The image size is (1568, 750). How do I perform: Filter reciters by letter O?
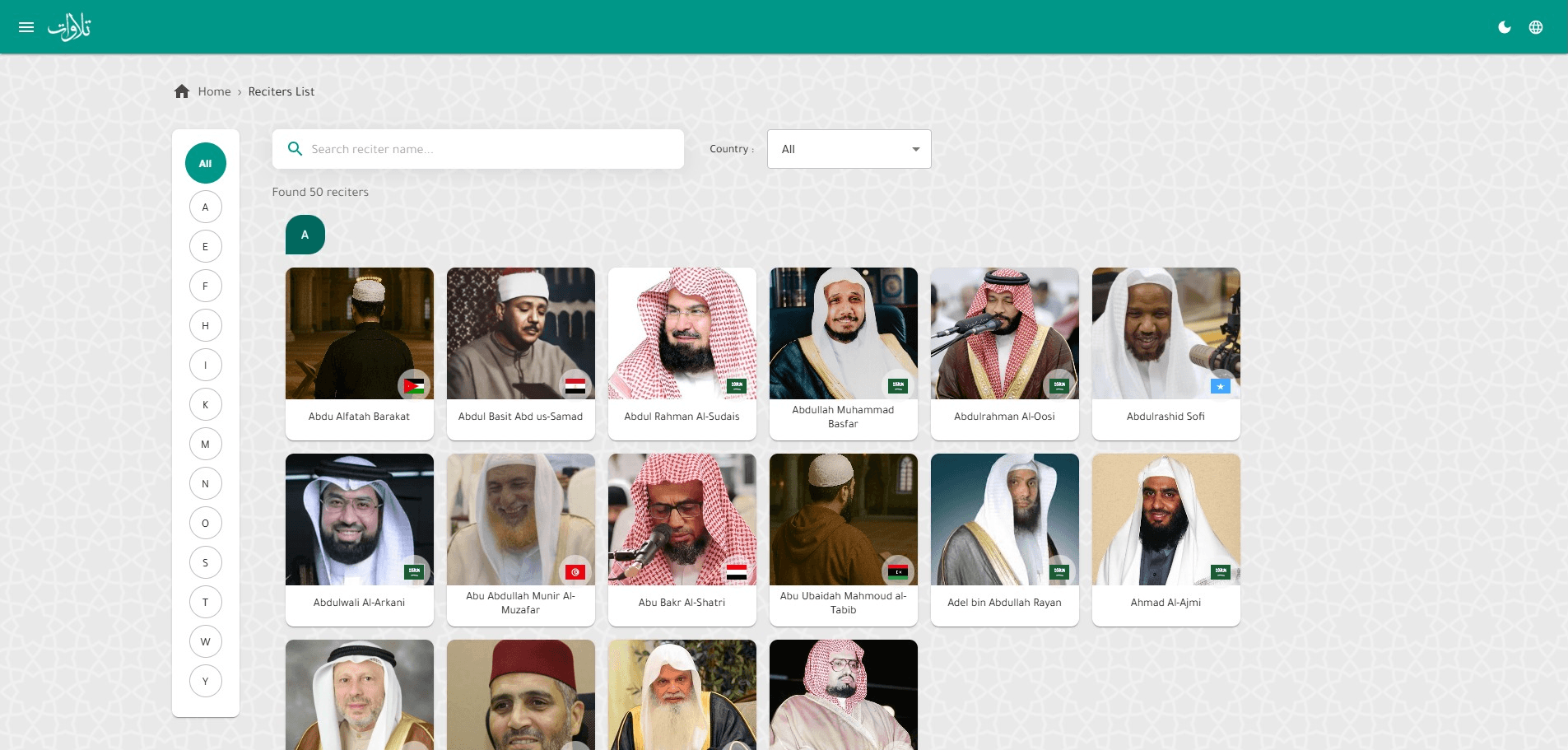click(206, 523)
